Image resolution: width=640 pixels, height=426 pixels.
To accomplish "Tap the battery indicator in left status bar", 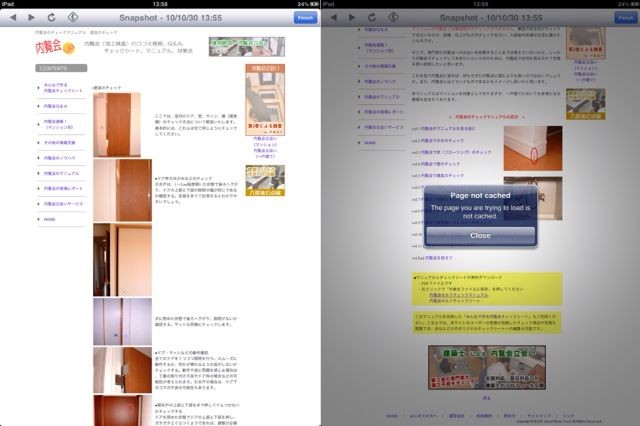I will [314, 4].
